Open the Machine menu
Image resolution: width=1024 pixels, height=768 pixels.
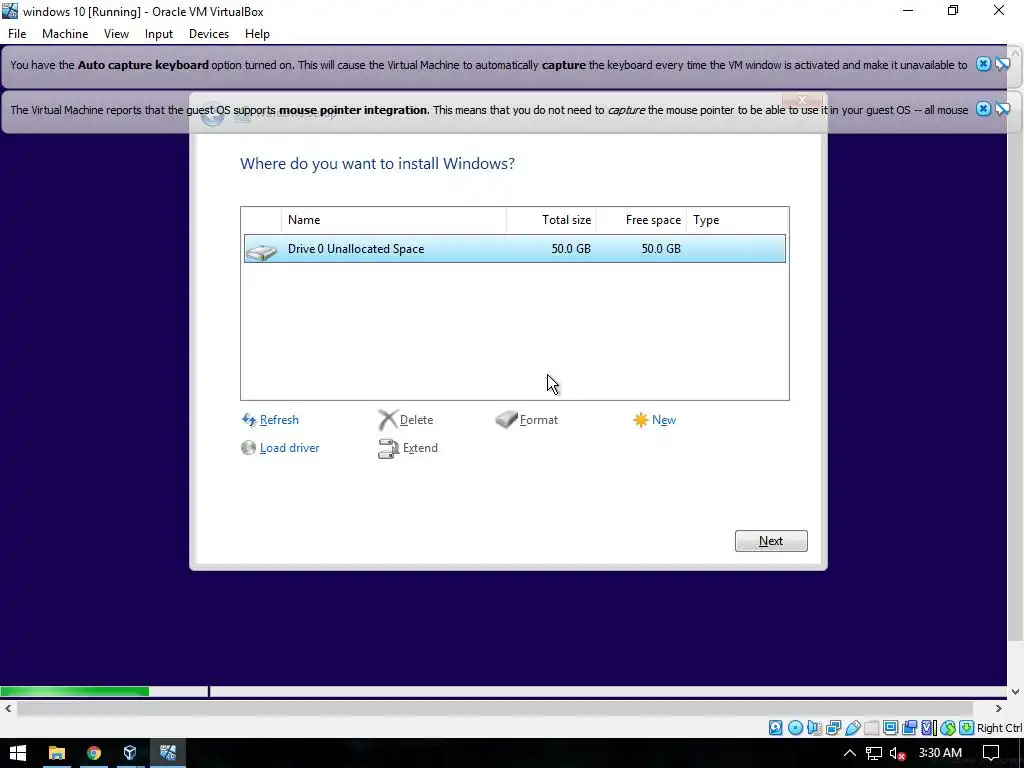[65, 34]
